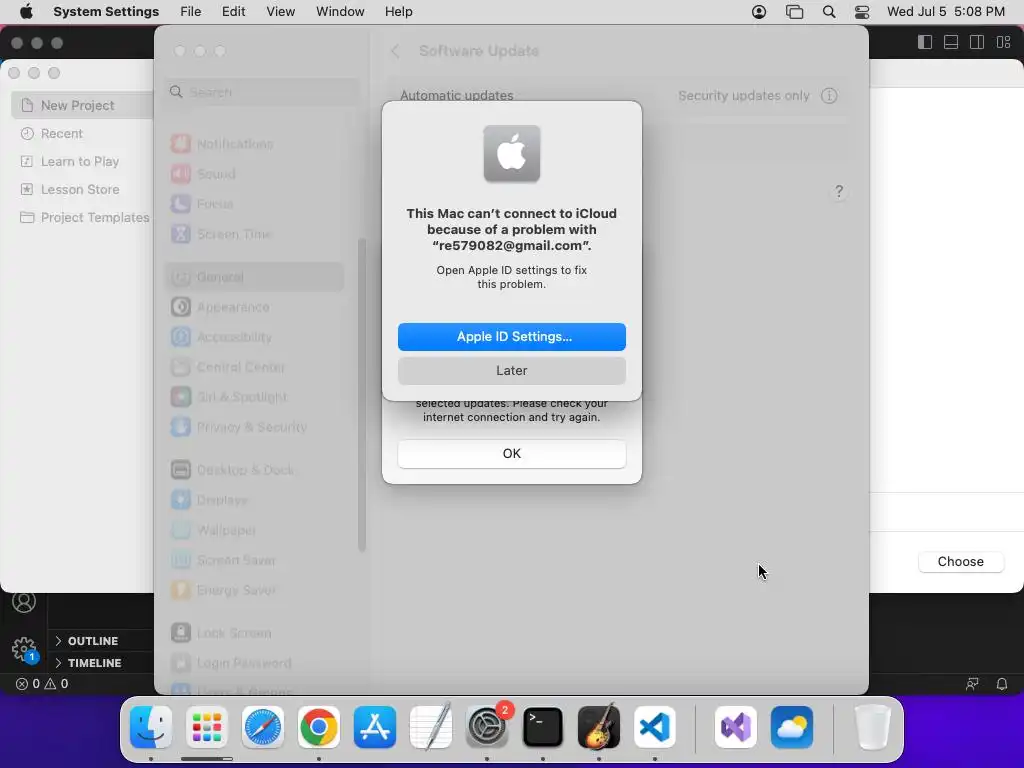Select New Project in GarageBand sidebar
This screenshot has width=1024, height=768.
tap(82, 105)
